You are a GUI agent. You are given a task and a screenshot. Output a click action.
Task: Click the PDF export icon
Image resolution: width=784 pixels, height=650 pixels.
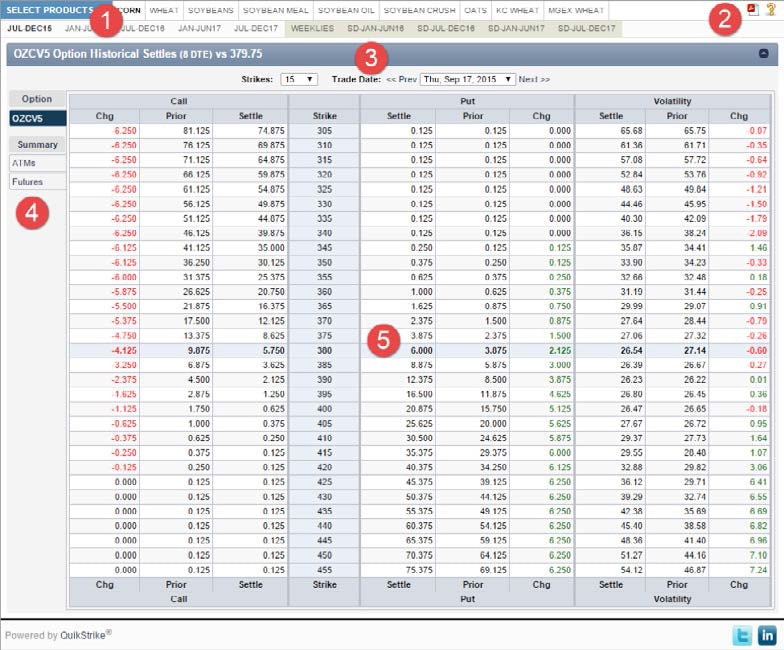[x=752, y=10]
